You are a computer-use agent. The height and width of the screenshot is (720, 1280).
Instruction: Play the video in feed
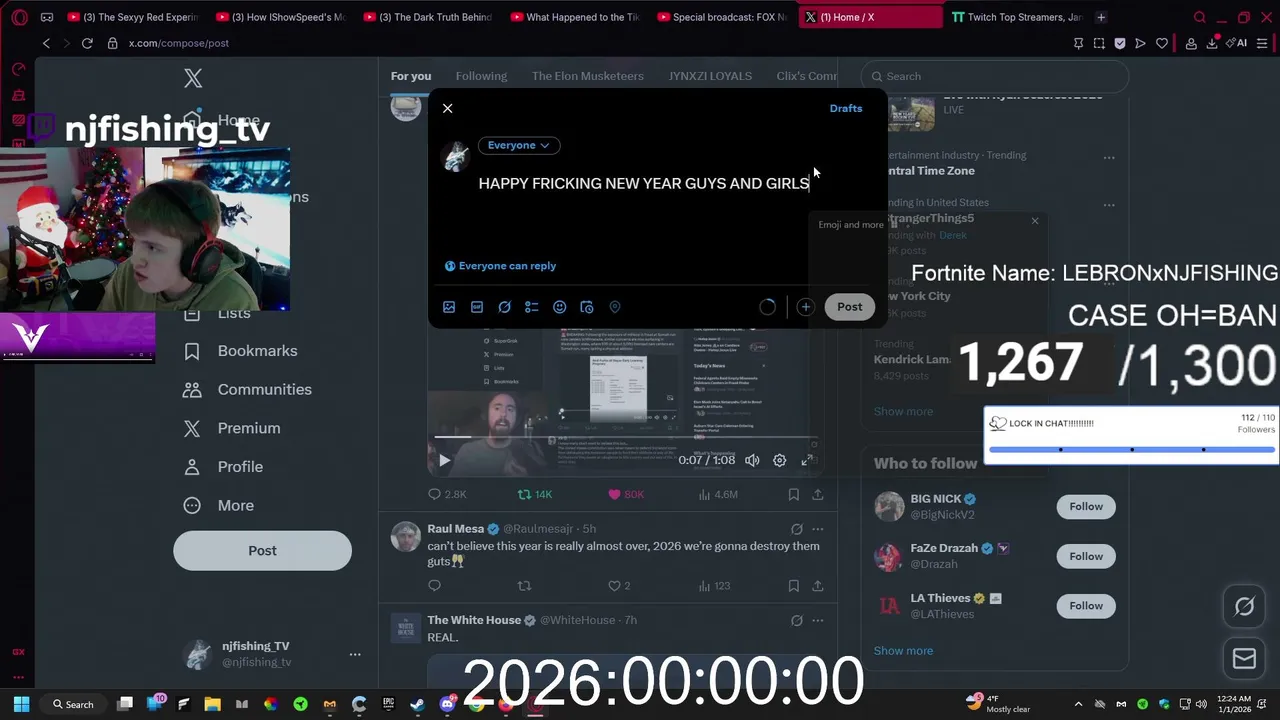coord(444,460)
